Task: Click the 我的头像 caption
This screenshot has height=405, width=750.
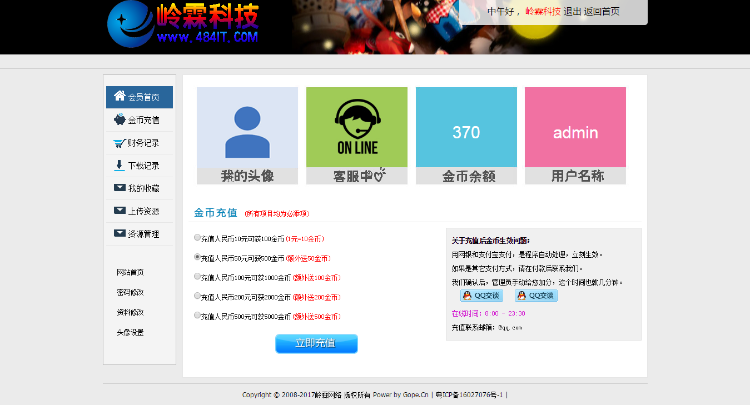Action: pos(247,176)
